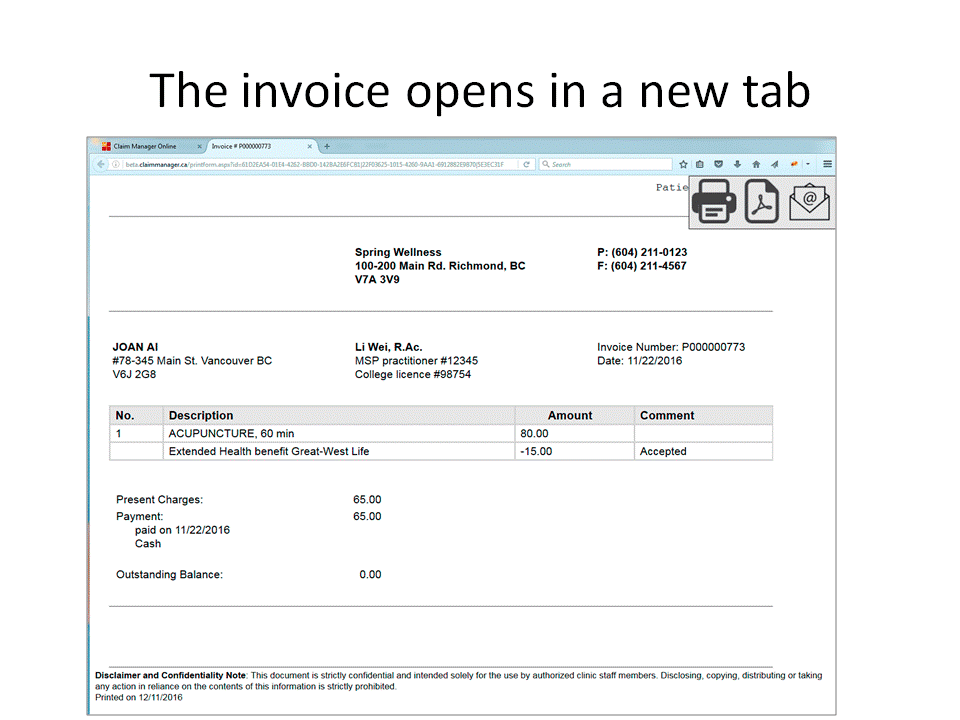960x720 pixels.
Task: Show bookmarks list icon in toolbar
Action: [x=701, y=164]
